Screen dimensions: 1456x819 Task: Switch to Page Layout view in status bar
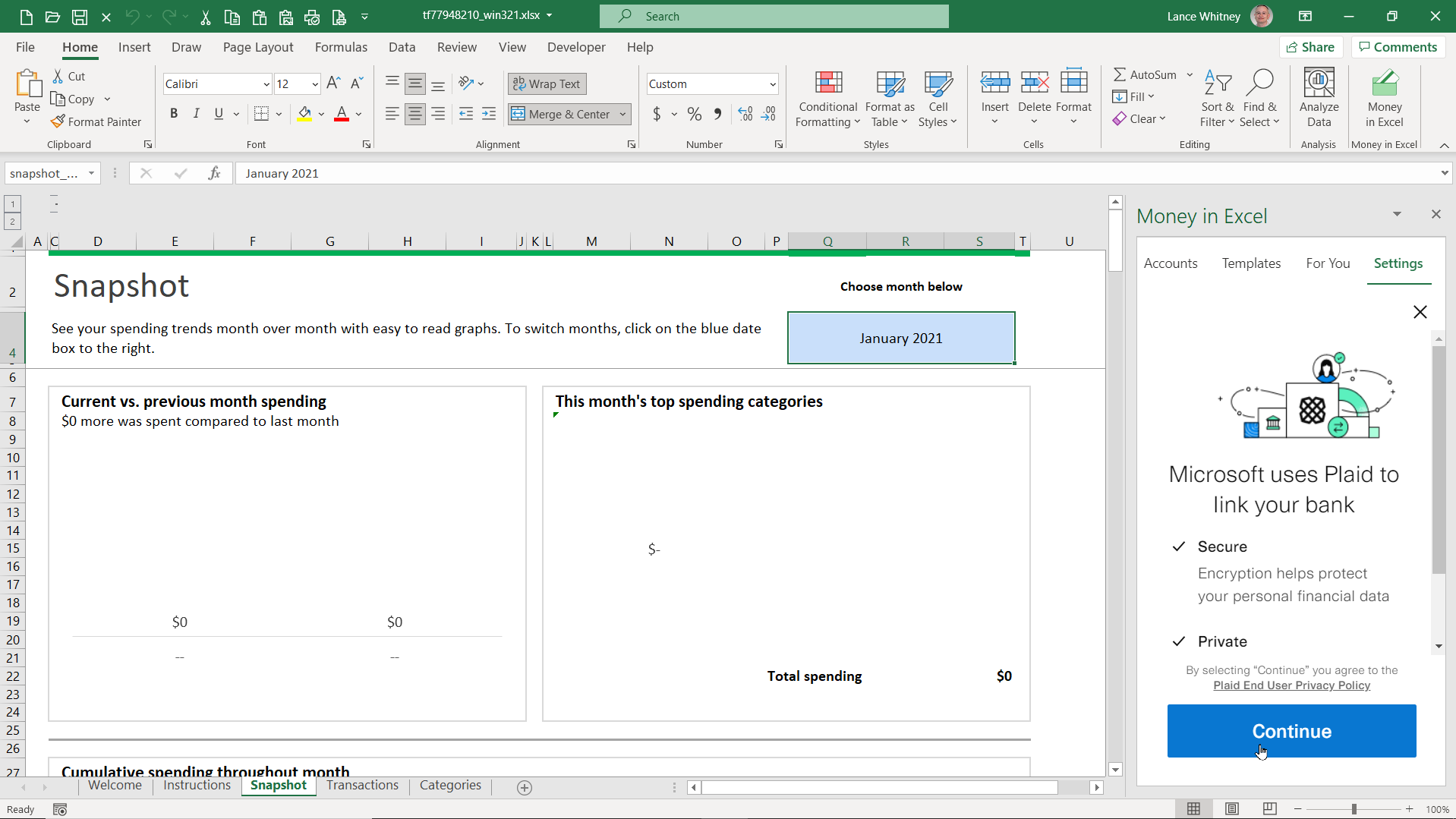1232,809
